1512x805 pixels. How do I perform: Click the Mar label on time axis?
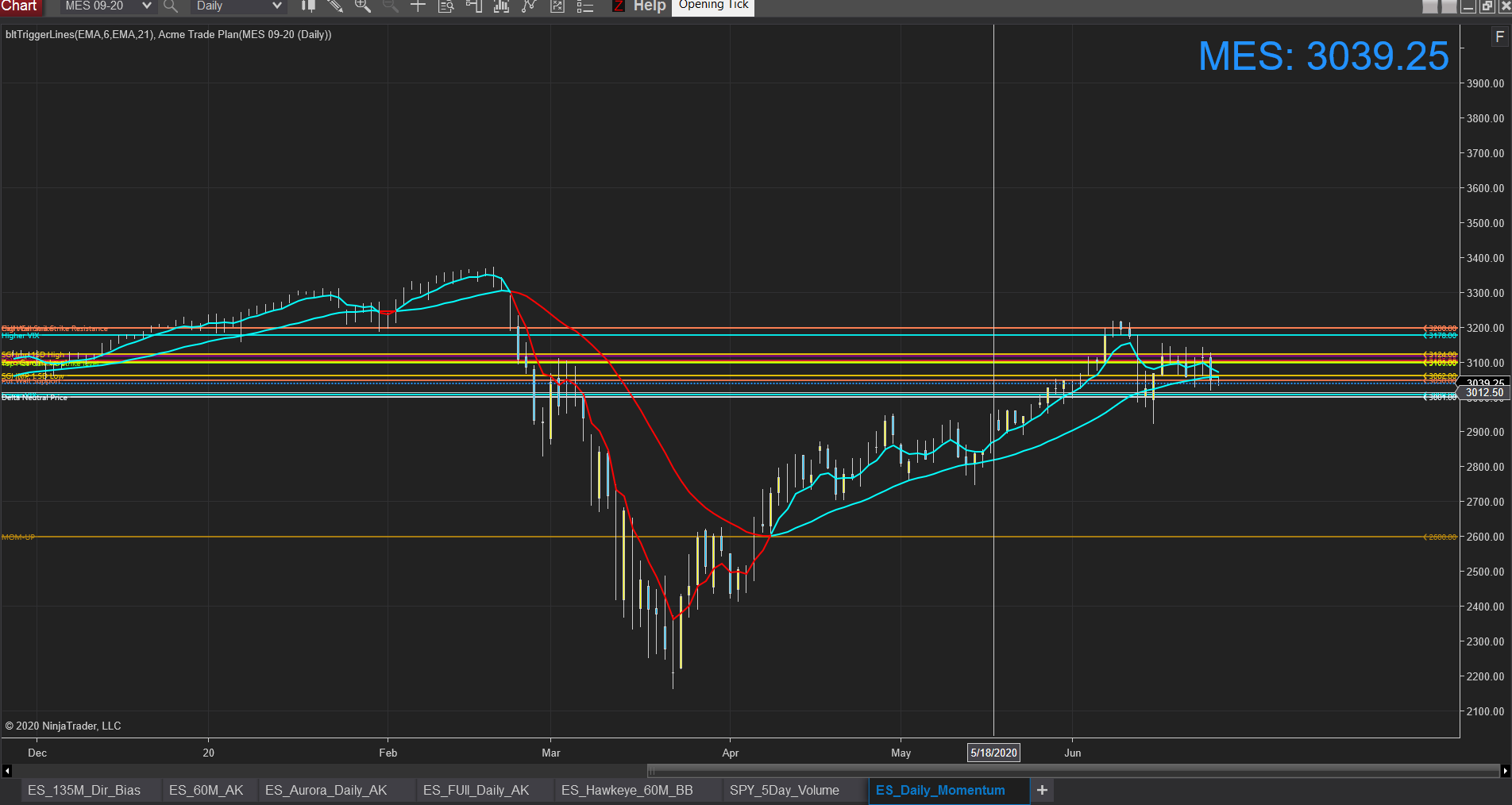click(x=551, y=753)
